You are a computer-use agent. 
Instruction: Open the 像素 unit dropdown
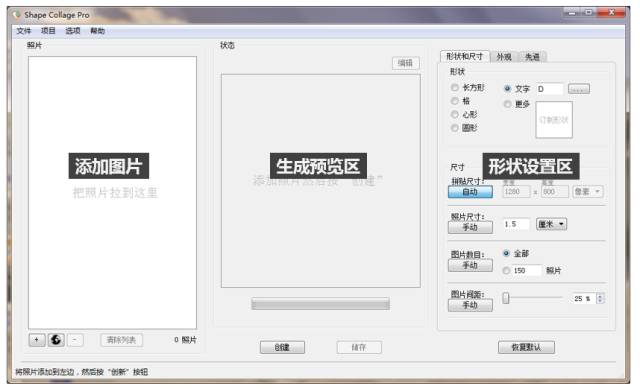pyautogui.click(x=588, y=192)
